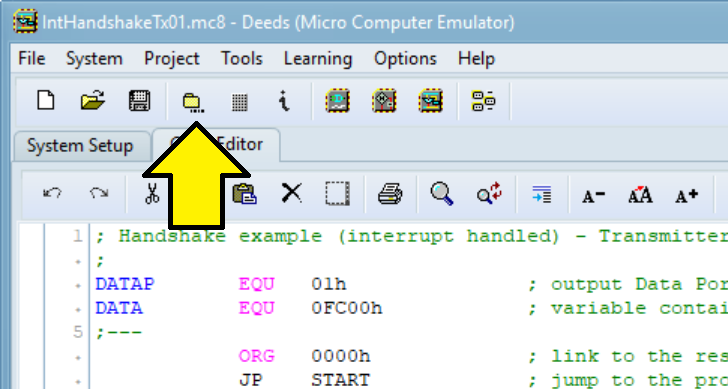Open the Tools menu

click(x=241, y=59)
